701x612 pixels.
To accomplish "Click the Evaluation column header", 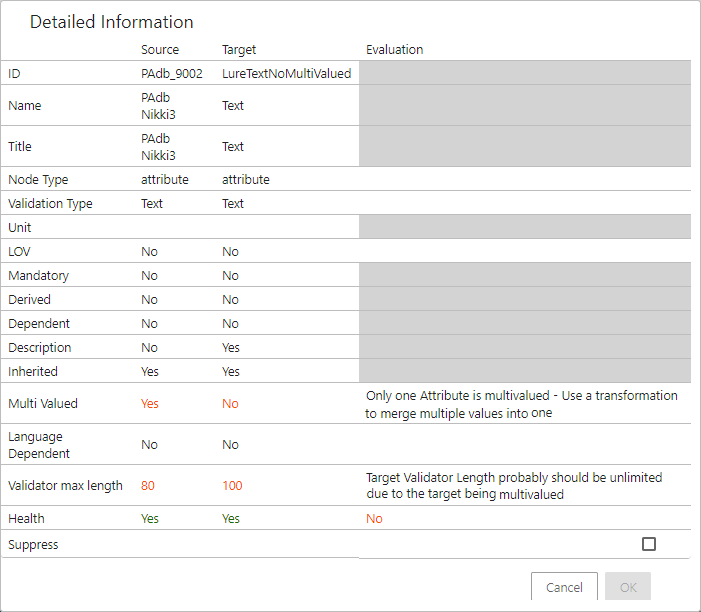I will [x=394, y=50].
